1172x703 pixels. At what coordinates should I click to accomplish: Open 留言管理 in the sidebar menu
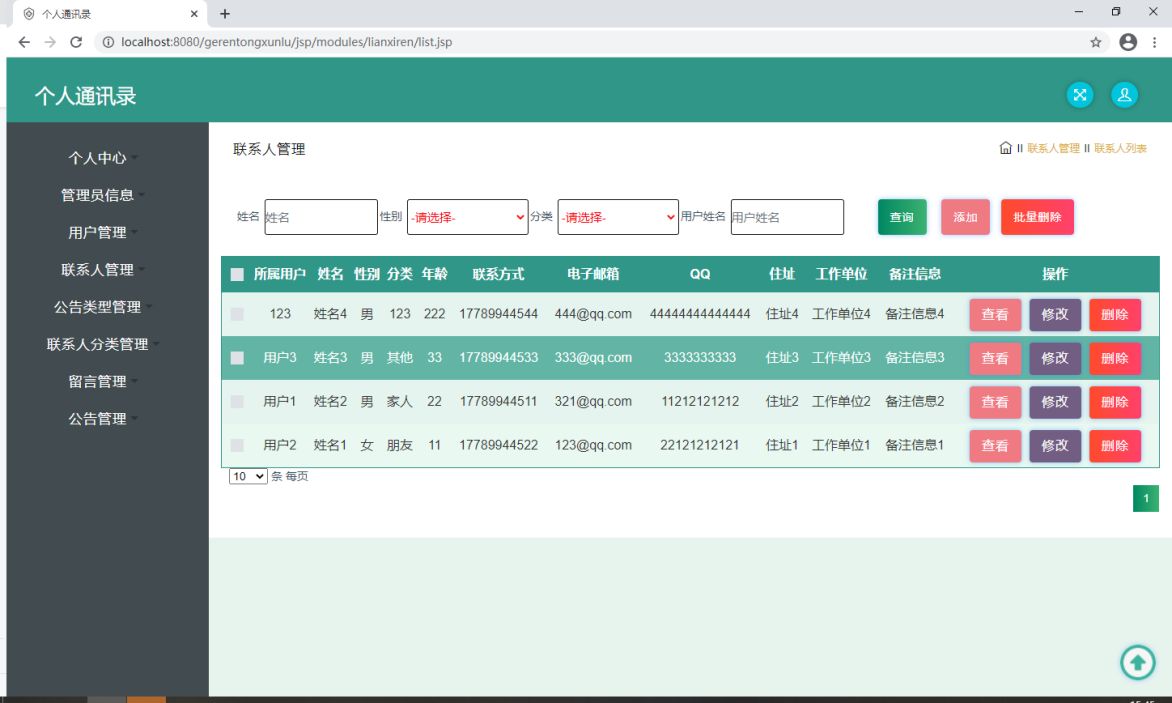97,382
